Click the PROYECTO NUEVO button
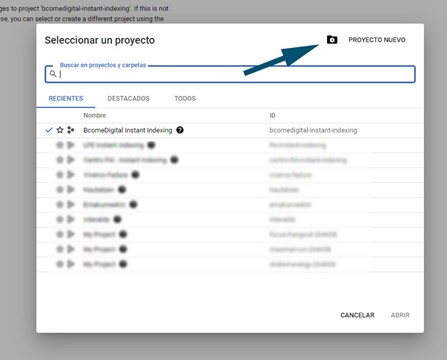The image size is (447, 360). click(377, 40)
